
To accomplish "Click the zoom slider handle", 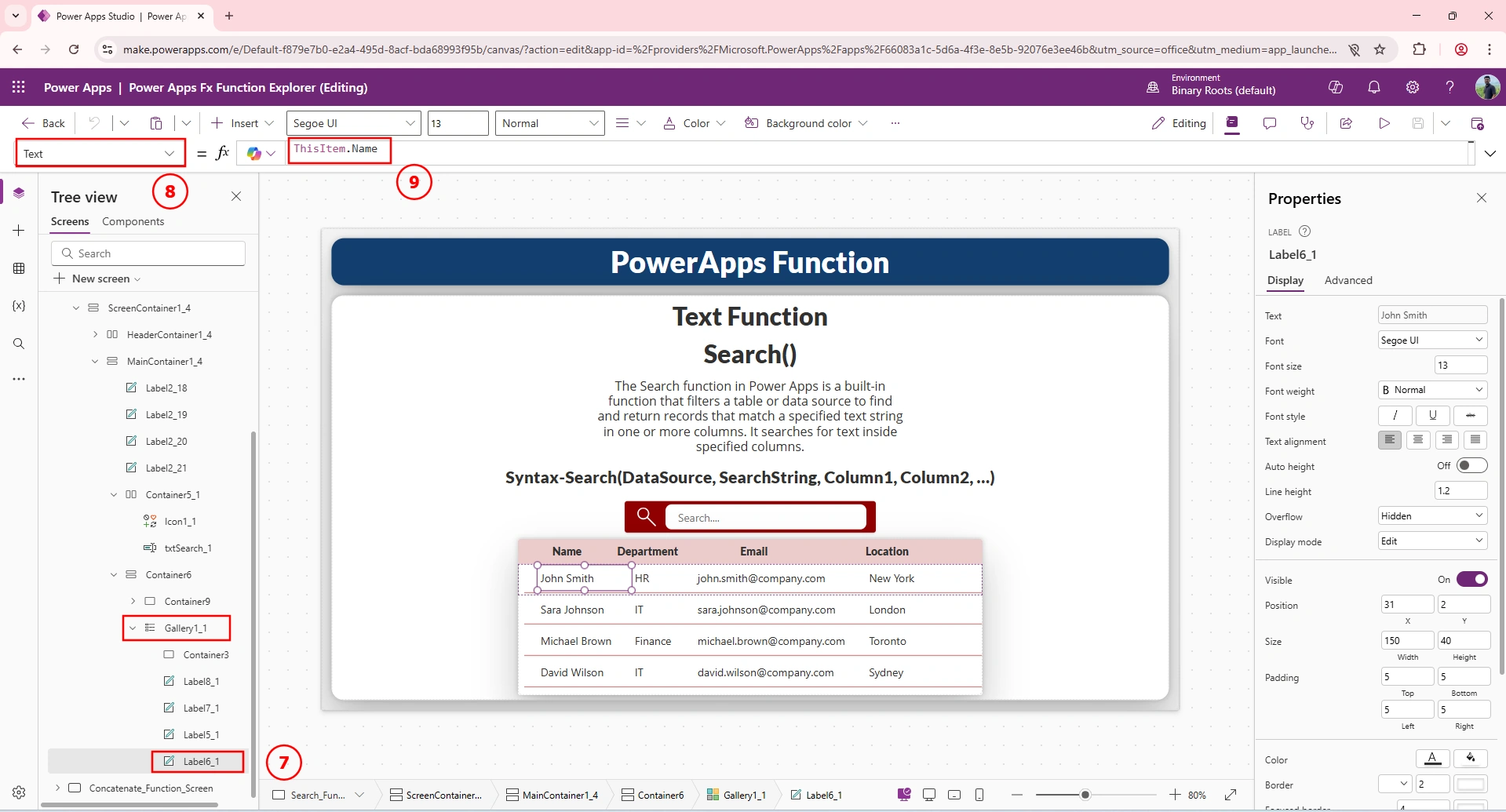I will (1085, 795).
